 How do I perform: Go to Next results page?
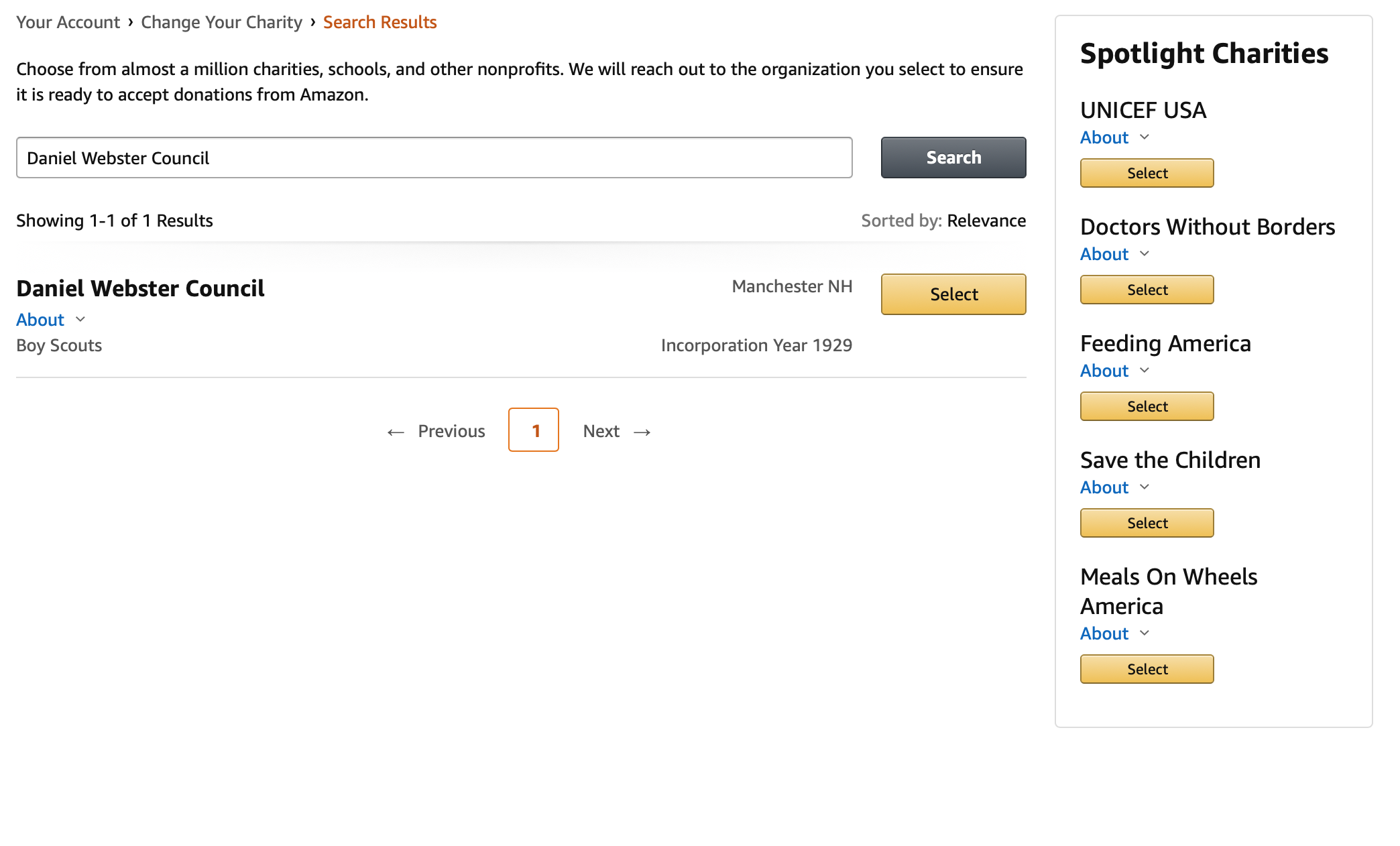tap(618, 431)
